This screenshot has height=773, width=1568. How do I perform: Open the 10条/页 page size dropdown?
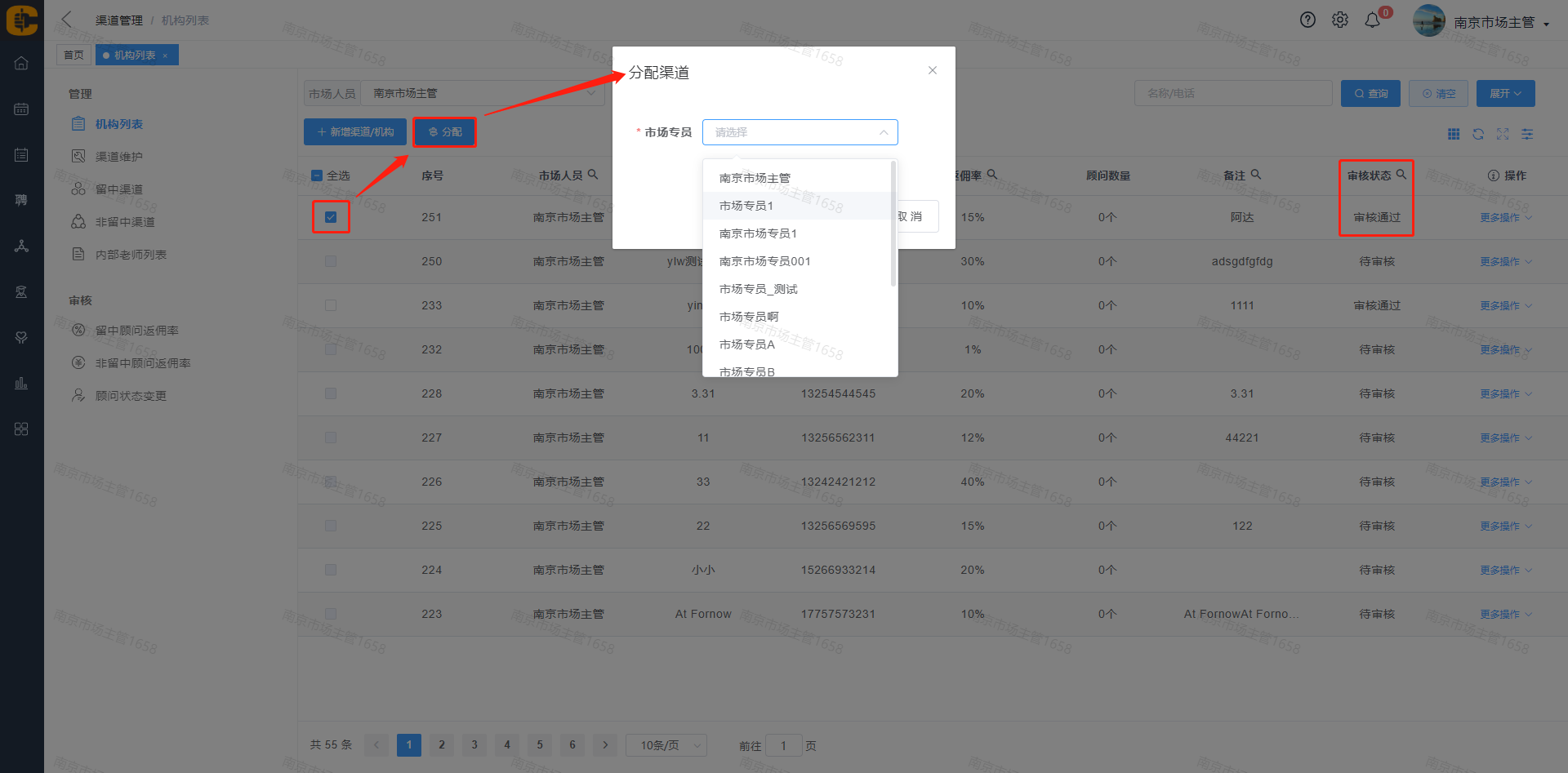point(666,745)
